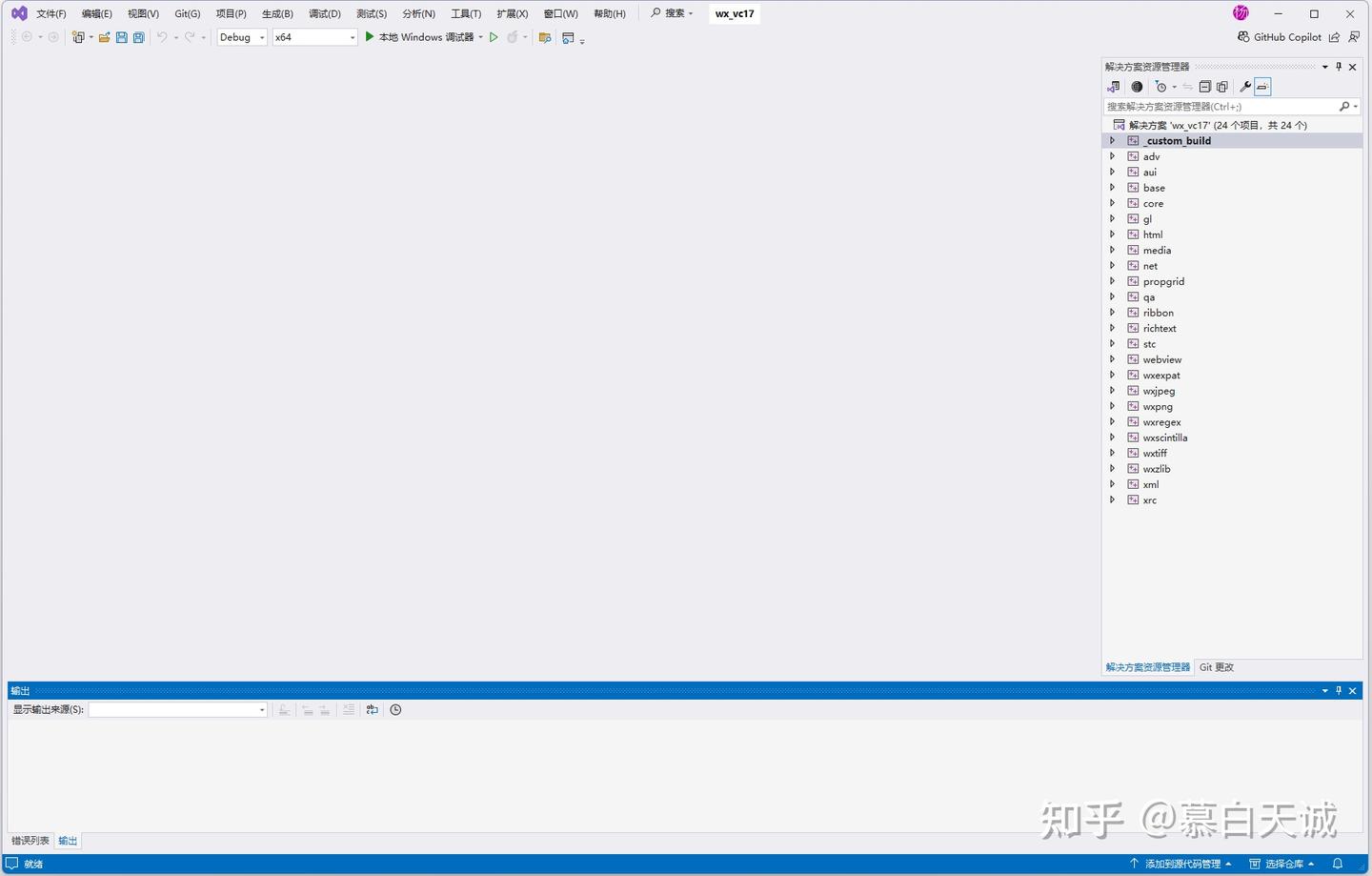Open the x64 platform dropdown
Screen dimensions: 1372x876
(352, 37)
